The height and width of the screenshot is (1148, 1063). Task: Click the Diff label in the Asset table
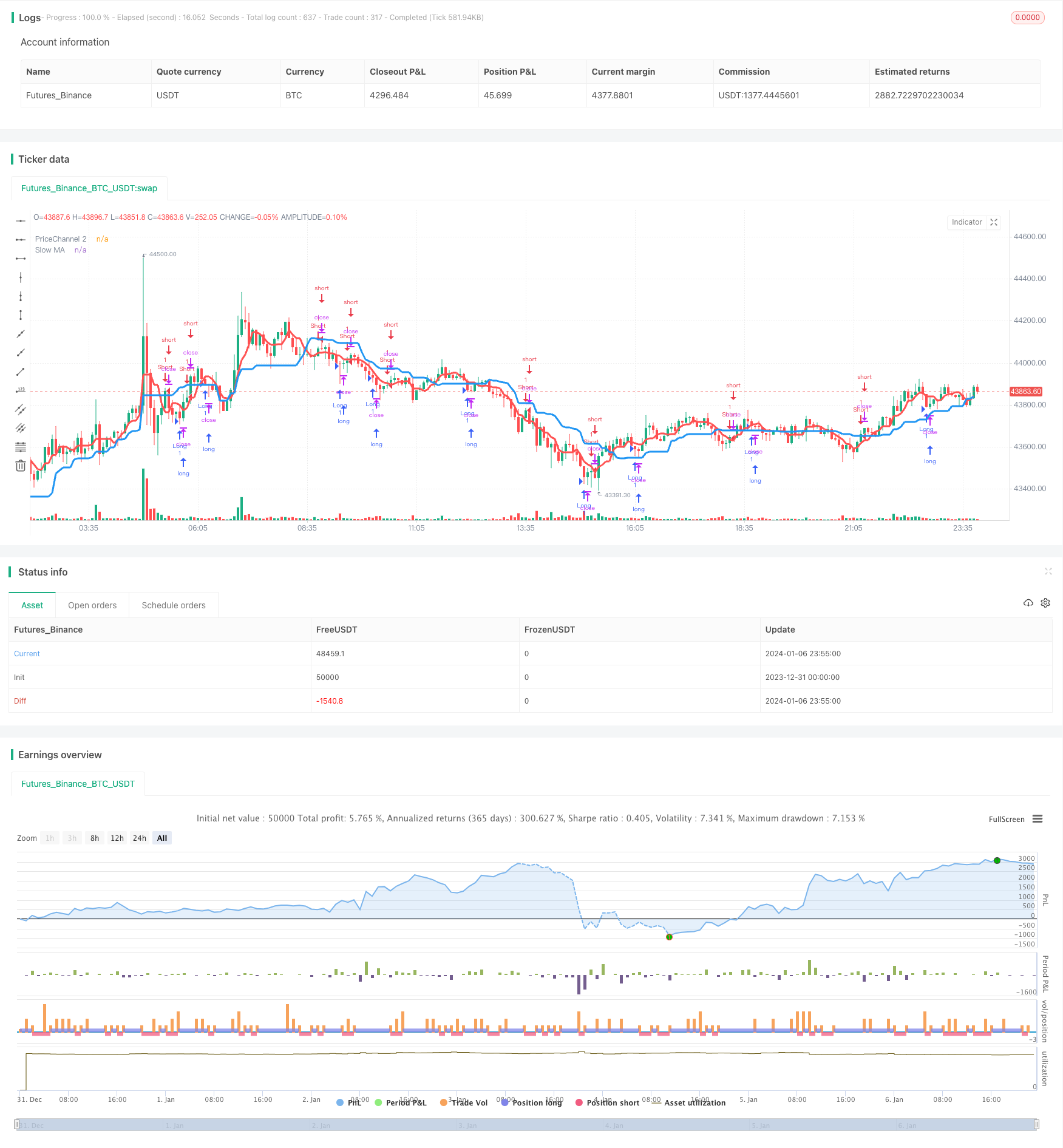click(x=20, y=701)
